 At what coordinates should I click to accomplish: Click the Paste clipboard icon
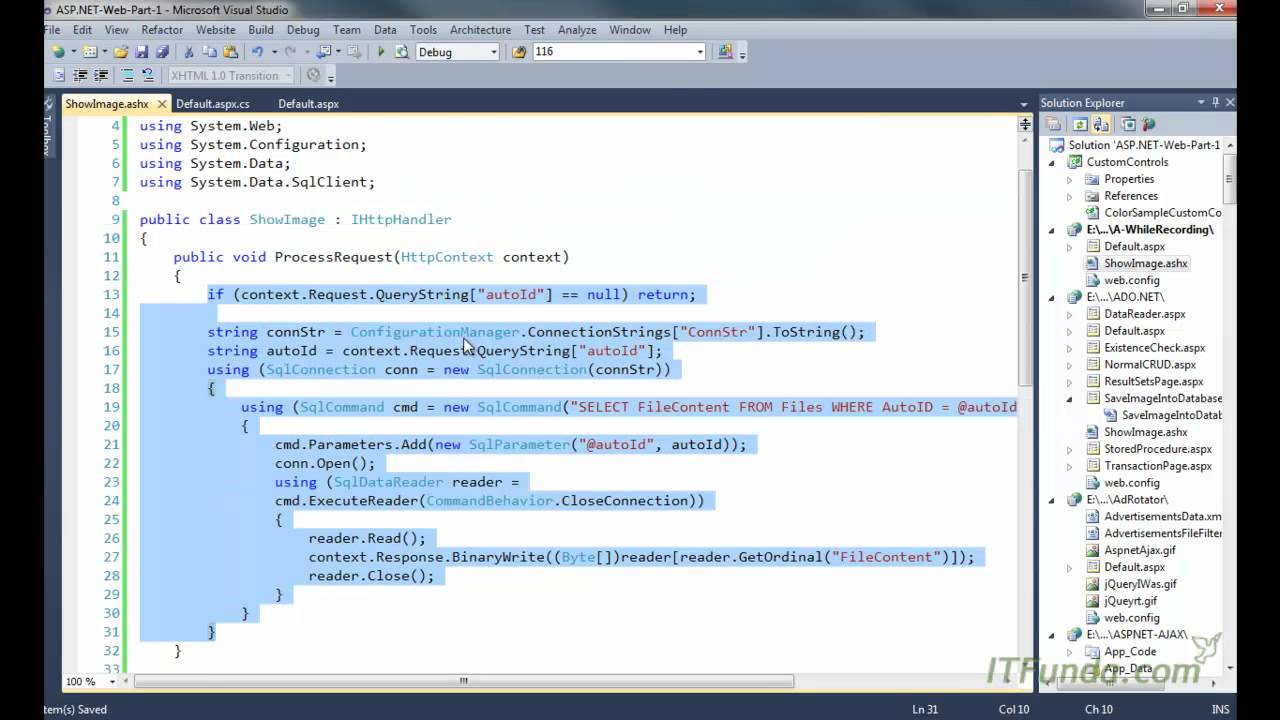231,52
